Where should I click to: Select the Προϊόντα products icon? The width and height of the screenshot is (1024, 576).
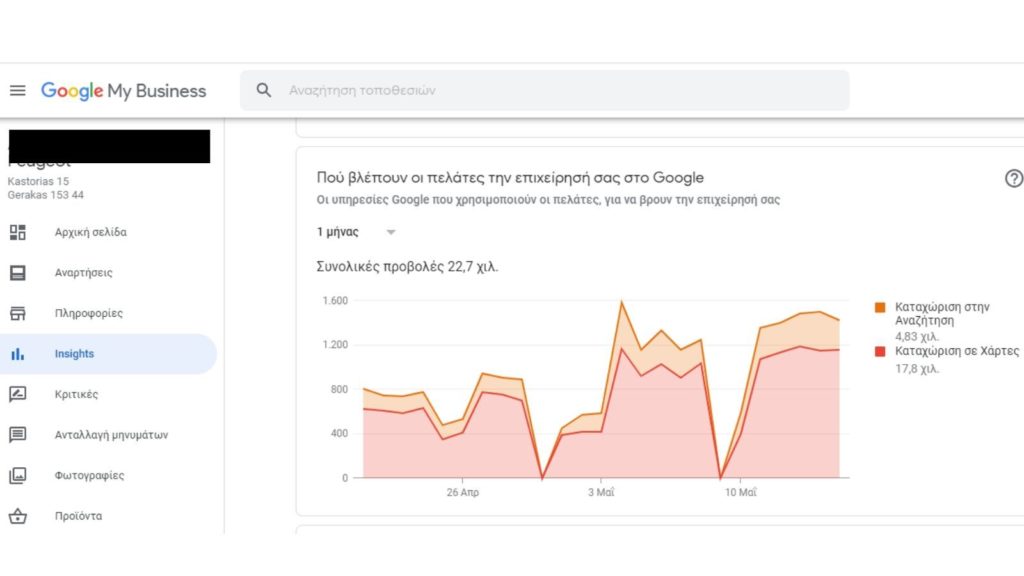click(17, 515)
